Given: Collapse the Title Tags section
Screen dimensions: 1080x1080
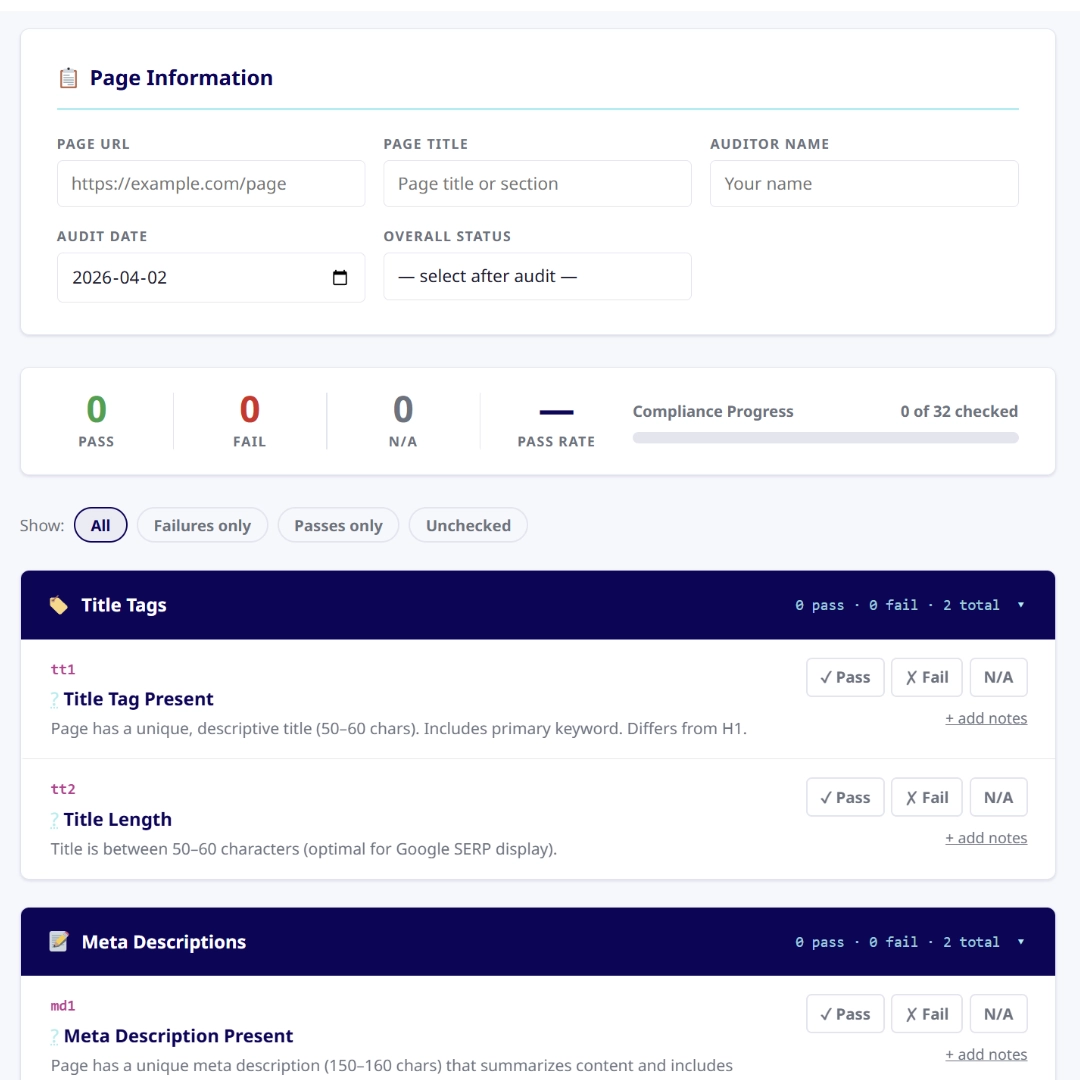Looking at the screenshot, I should tap(1020, 605).
